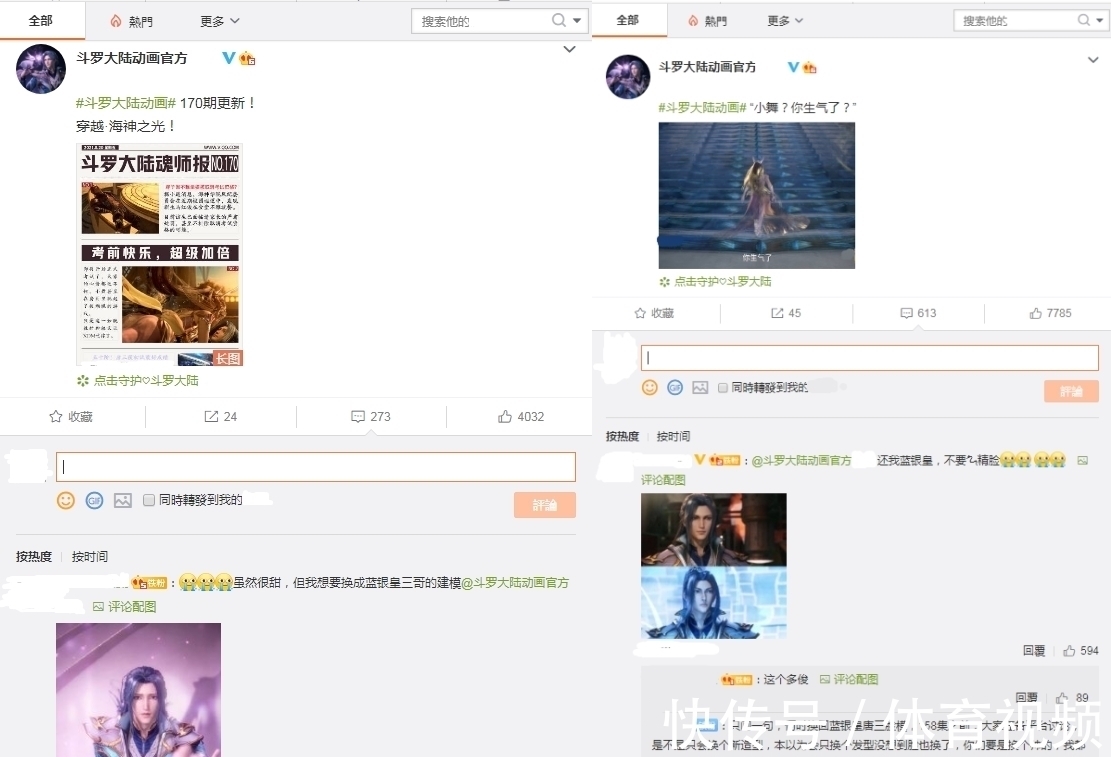Click the verified V badge beside 斗罗大陆动画官方
The image size is (1111, 757).
(229, 58)
